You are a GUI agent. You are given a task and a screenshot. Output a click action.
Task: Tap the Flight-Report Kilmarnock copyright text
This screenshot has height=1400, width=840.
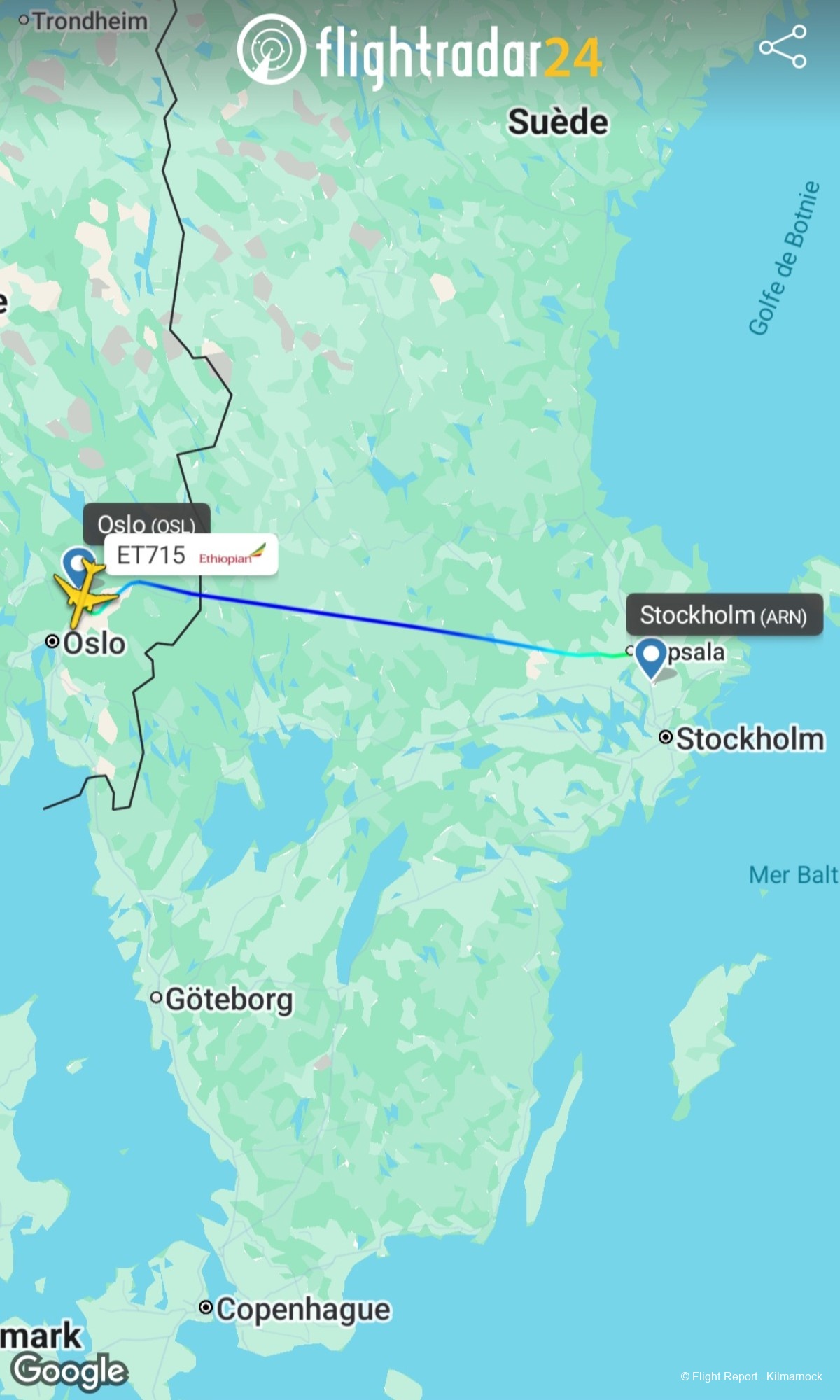pos(751,1376)
